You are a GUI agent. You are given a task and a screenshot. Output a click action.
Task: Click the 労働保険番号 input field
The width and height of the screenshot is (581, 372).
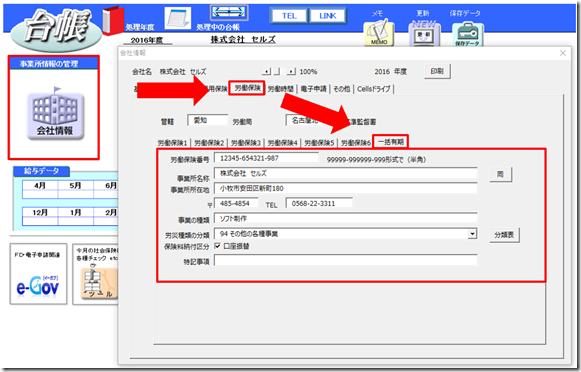pyautogui.click(x=266, y=158)
